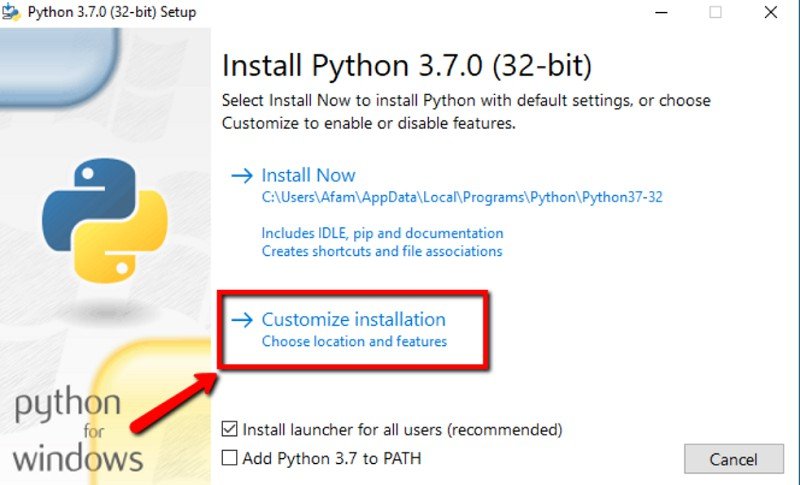This screenshot has width=800, height=485.
Task: Uncheck Install launcher for all users checkbox
Action: [230, 429]
